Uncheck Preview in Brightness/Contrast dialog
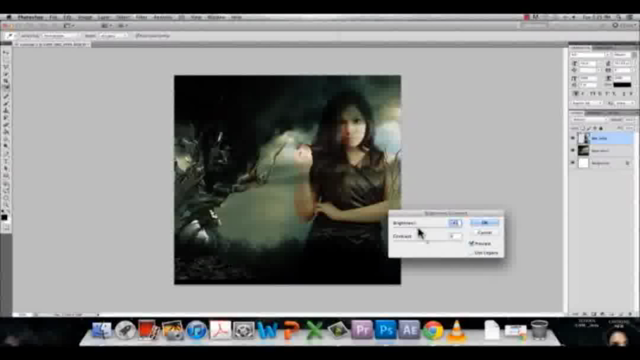Viewport: 640px width, 360px height. (471, 243)
